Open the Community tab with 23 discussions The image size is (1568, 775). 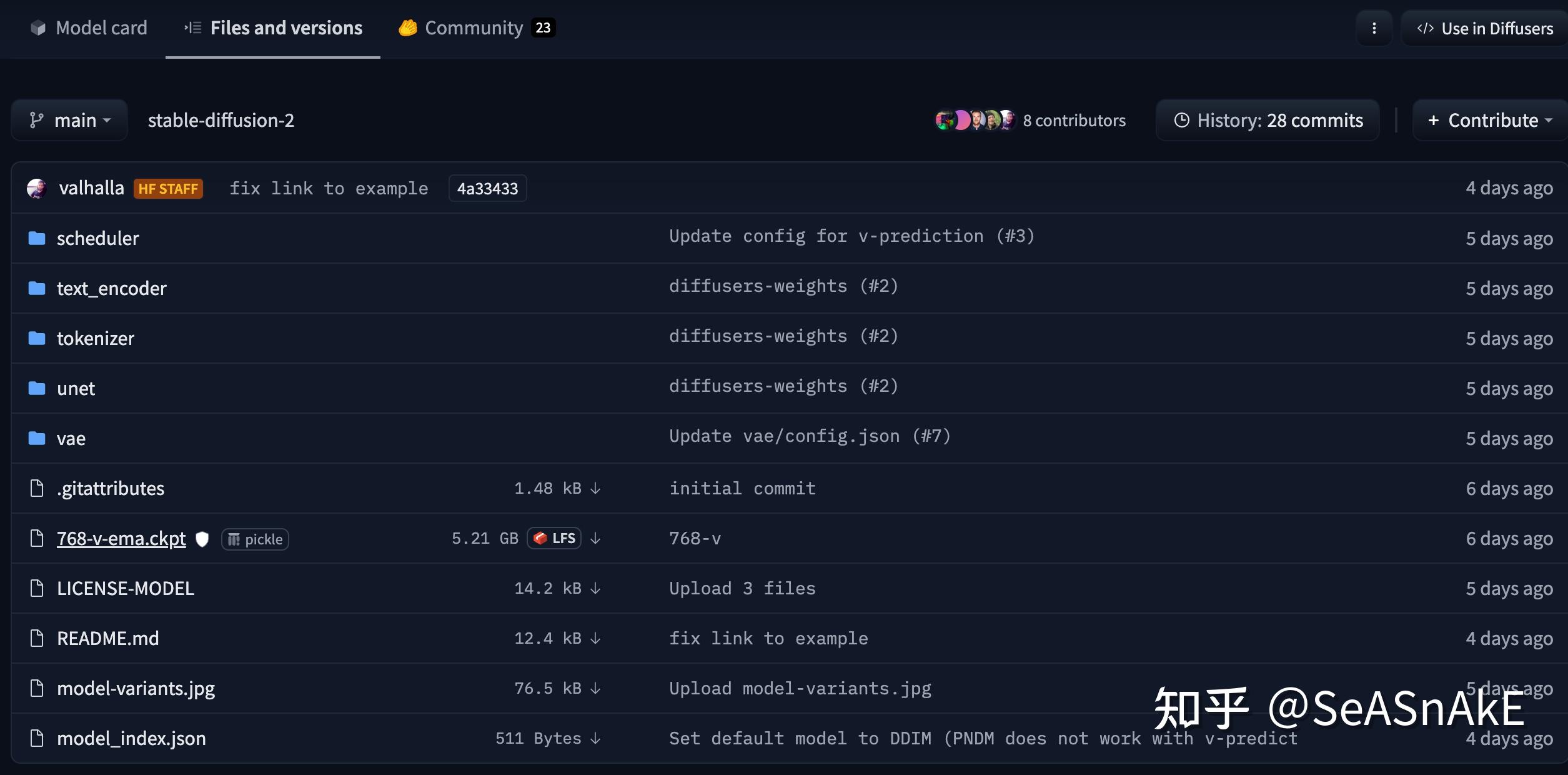pos(474,27)
